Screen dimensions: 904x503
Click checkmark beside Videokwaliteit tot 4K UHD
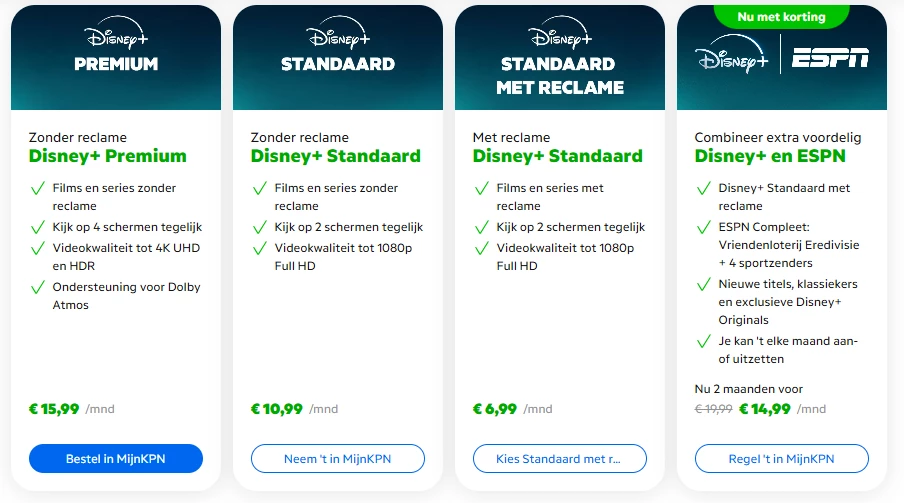38,249
